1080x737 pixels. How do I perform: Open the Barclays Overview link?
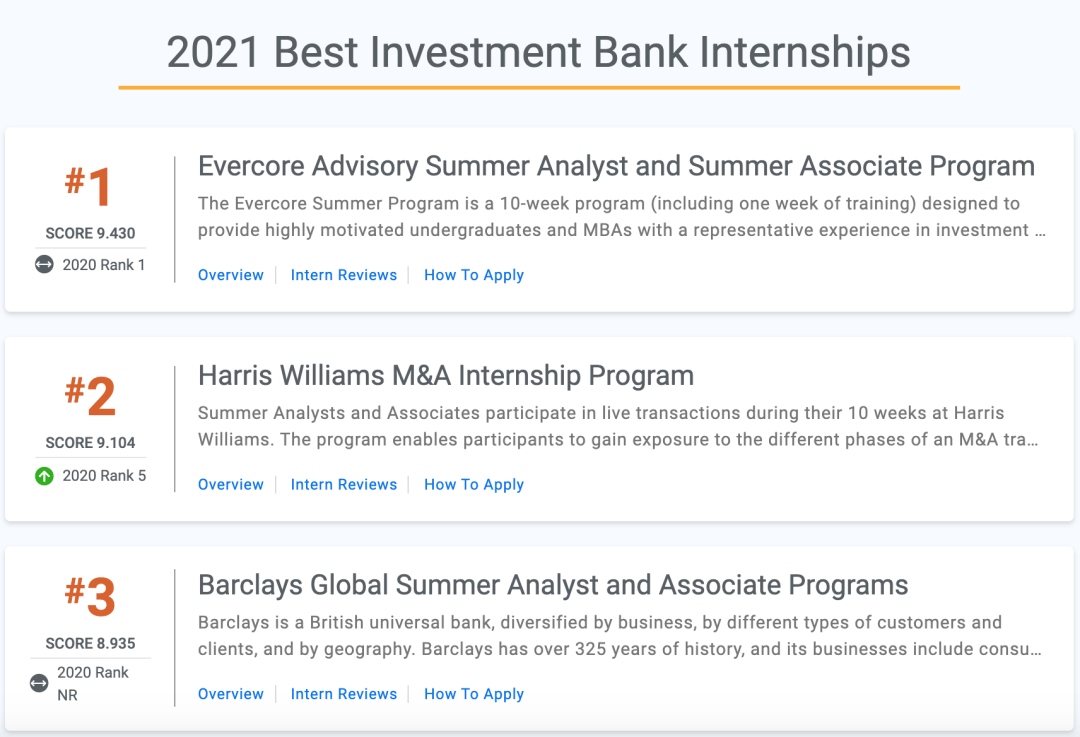(231, 694)
